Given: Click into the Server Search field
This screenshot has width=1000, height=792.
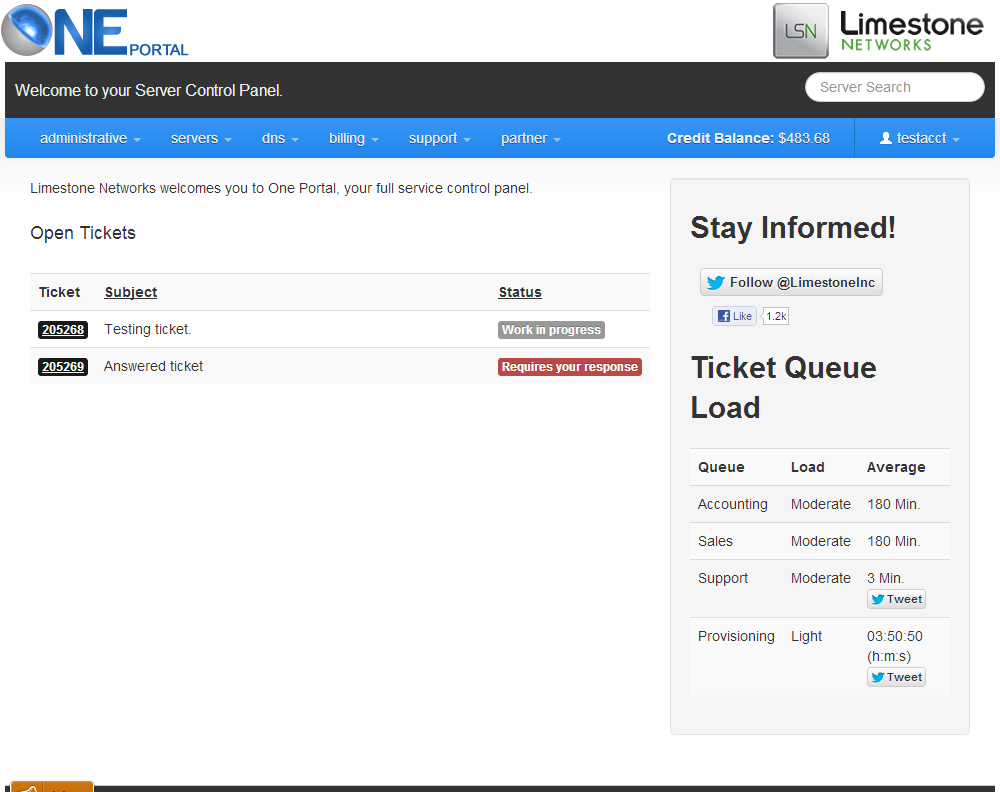Looking at the screenshot, I should pos(894,87).
